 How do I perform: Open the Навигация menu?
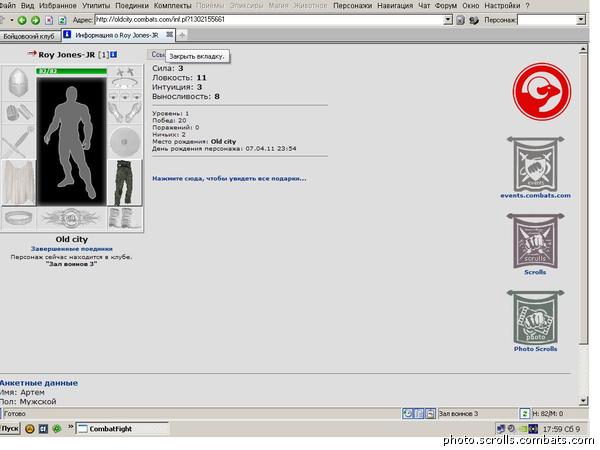pyautogui.click(x=395, y=6)
